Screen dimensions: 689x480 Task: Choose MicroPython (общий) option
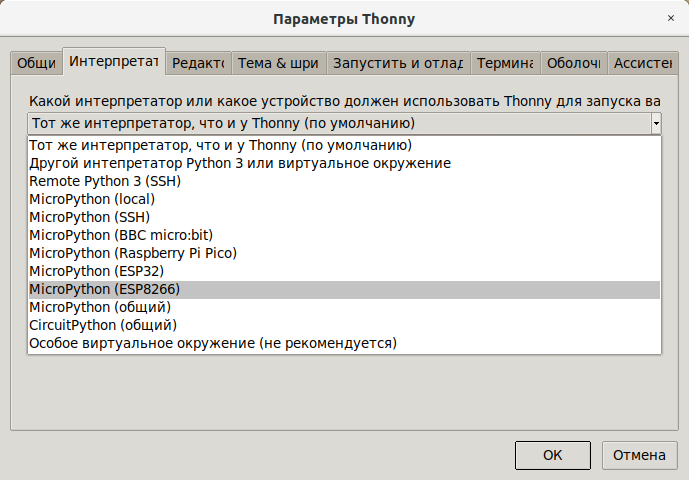click(344, 308)
